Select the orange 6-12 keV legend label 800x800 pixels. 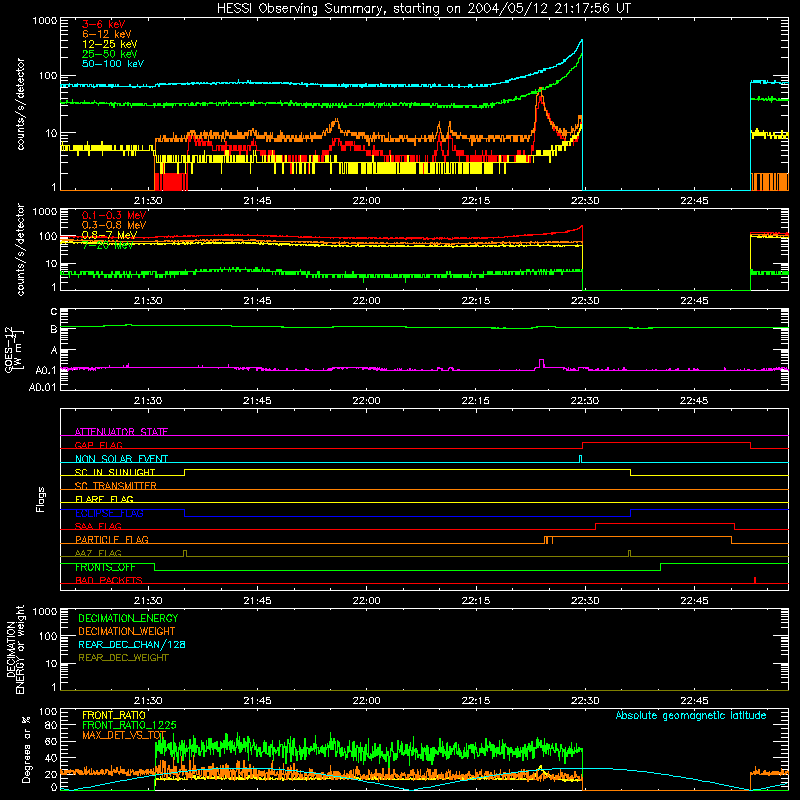106,34
